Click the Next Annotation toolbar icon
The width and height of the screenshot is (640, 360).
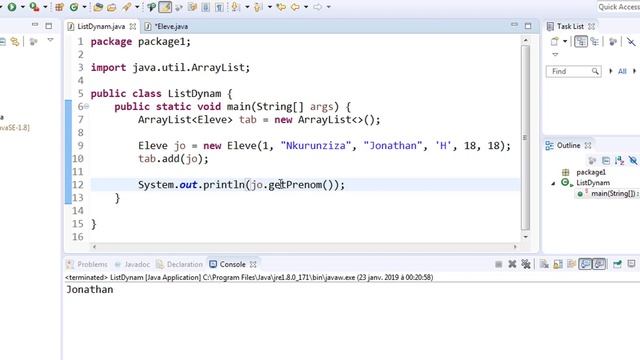236,7
